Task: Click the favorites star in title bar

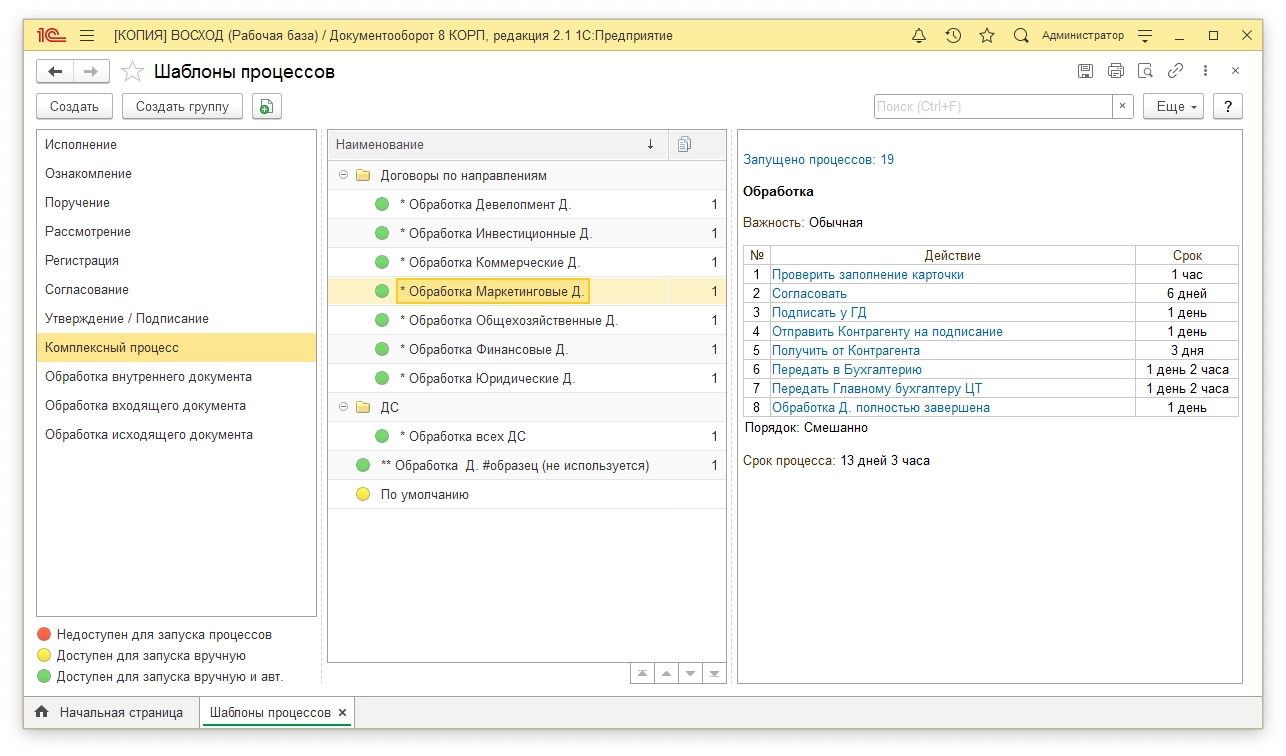Action: pyautogui.click(x=987, y=36)
